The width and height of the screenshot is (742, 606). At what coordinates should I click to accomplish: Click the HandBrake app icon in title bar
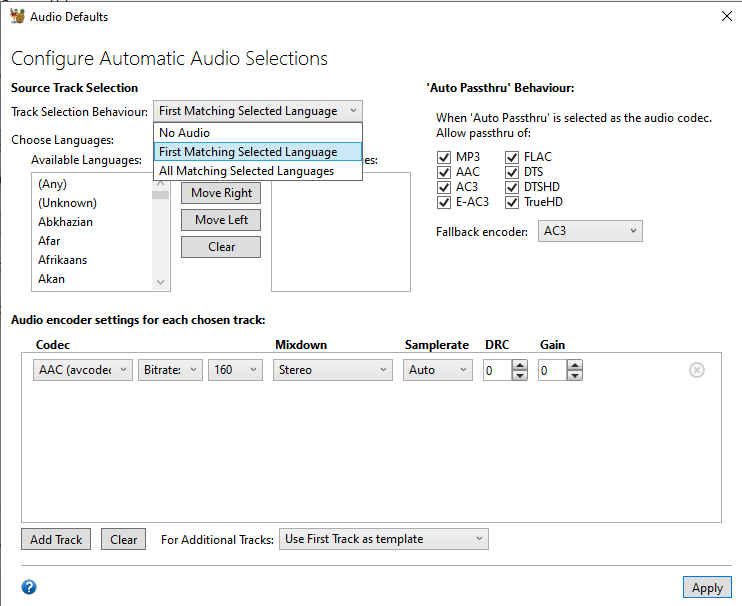16,16
